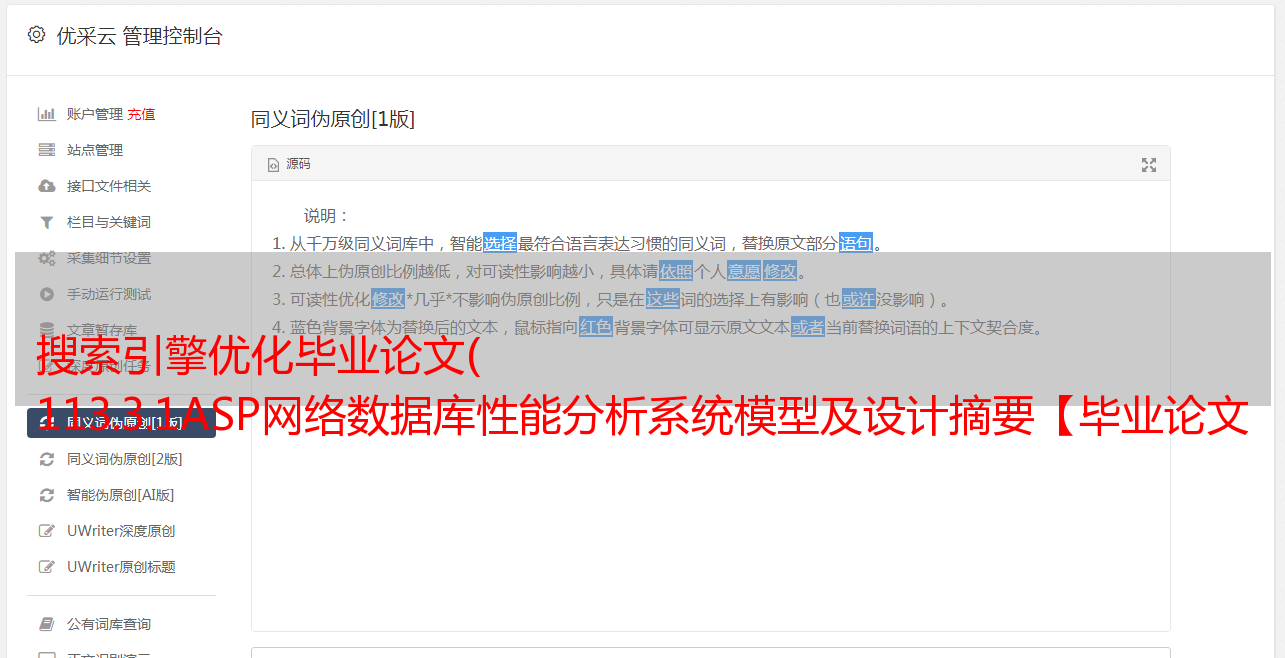Click the 优采云 管理控制台 header title

pyautogui.click(x=139, y=36)
